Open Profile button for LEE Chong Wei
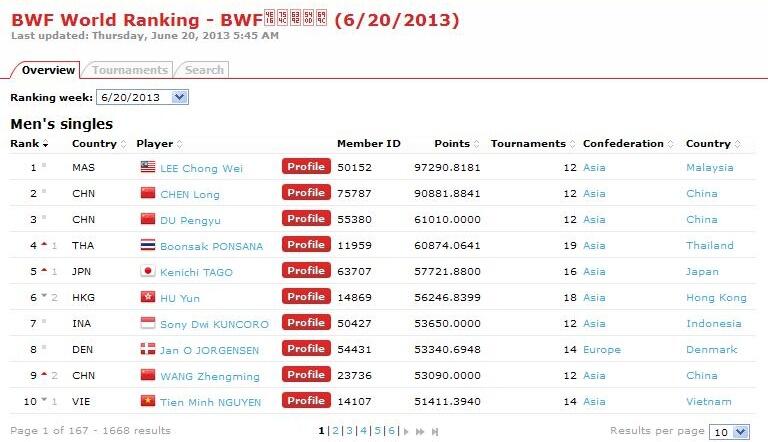The image size is (768, 442). [x=306, y=167]
